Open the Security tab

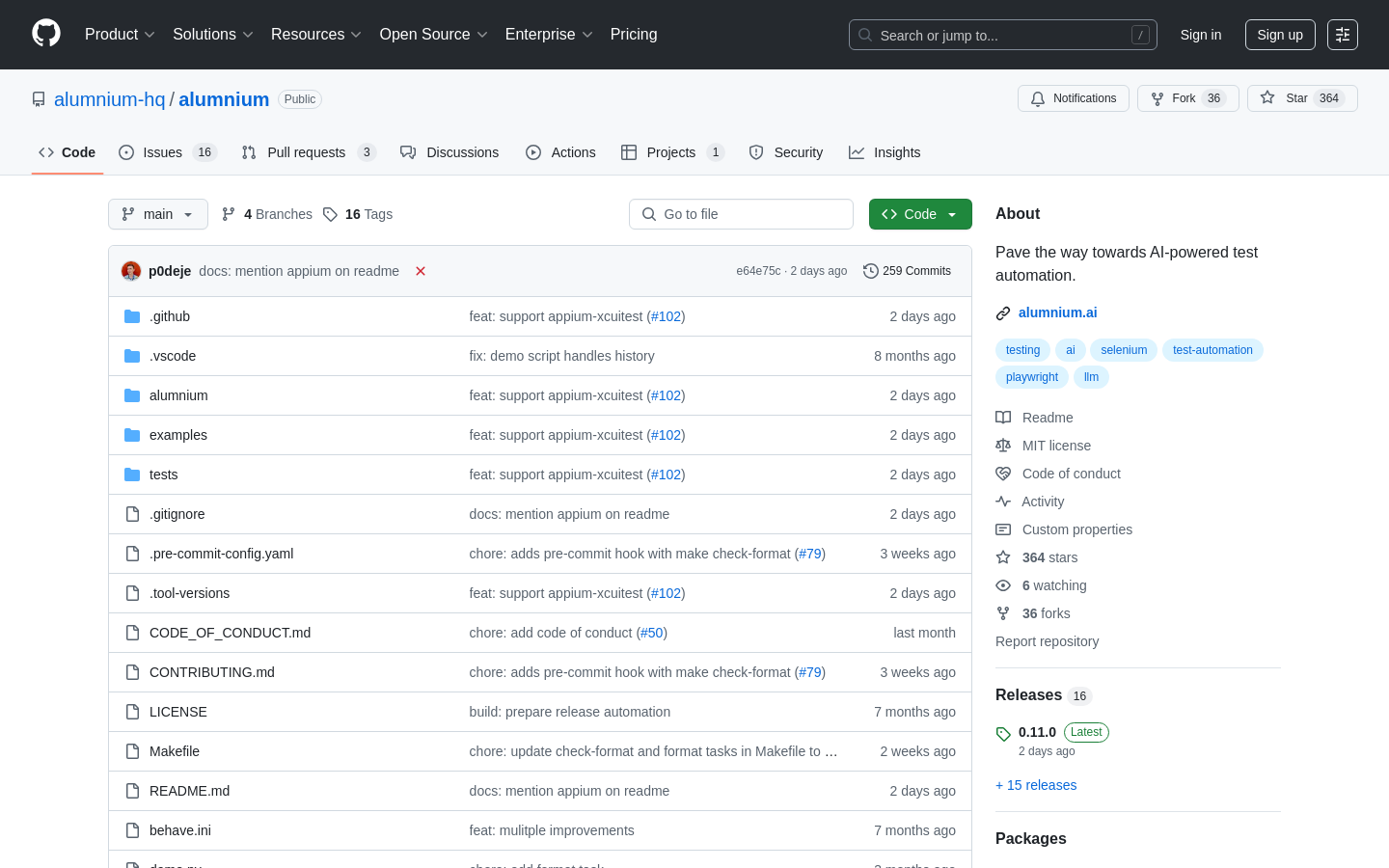pyautogui.click(x=786, y=152)
